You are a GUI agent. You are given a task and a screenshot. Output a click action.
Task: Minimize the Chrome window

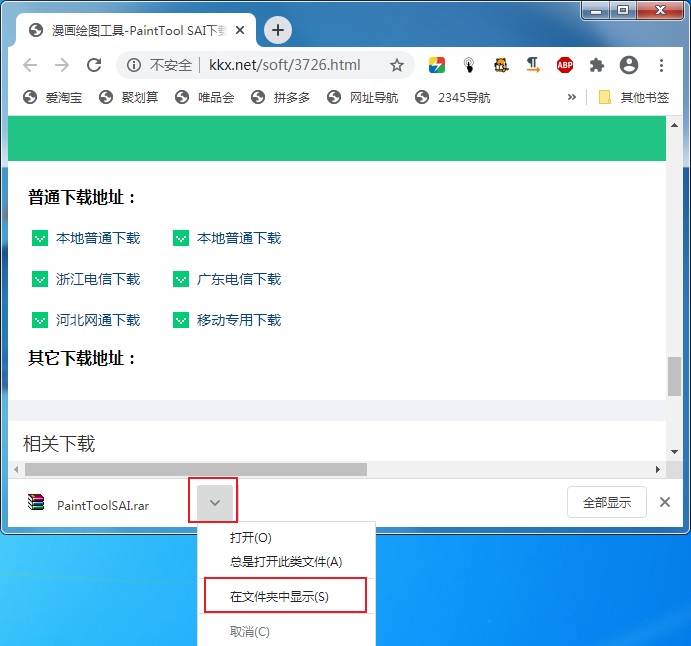point(596,11)
